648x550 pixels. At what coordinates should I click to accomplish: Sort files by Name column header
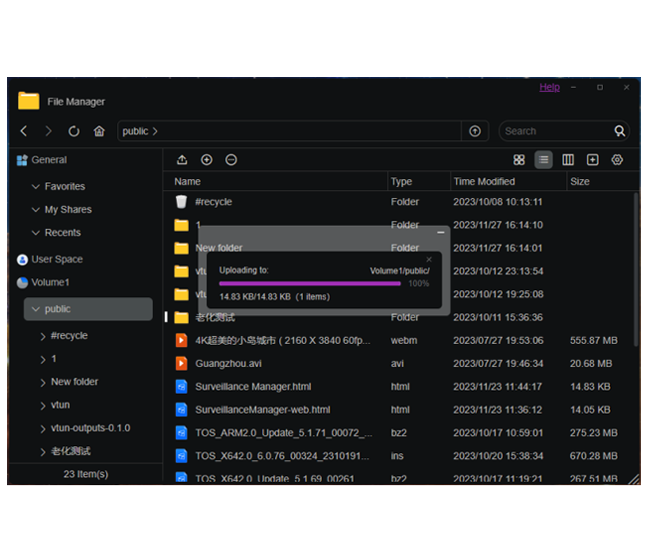(187, 182)
